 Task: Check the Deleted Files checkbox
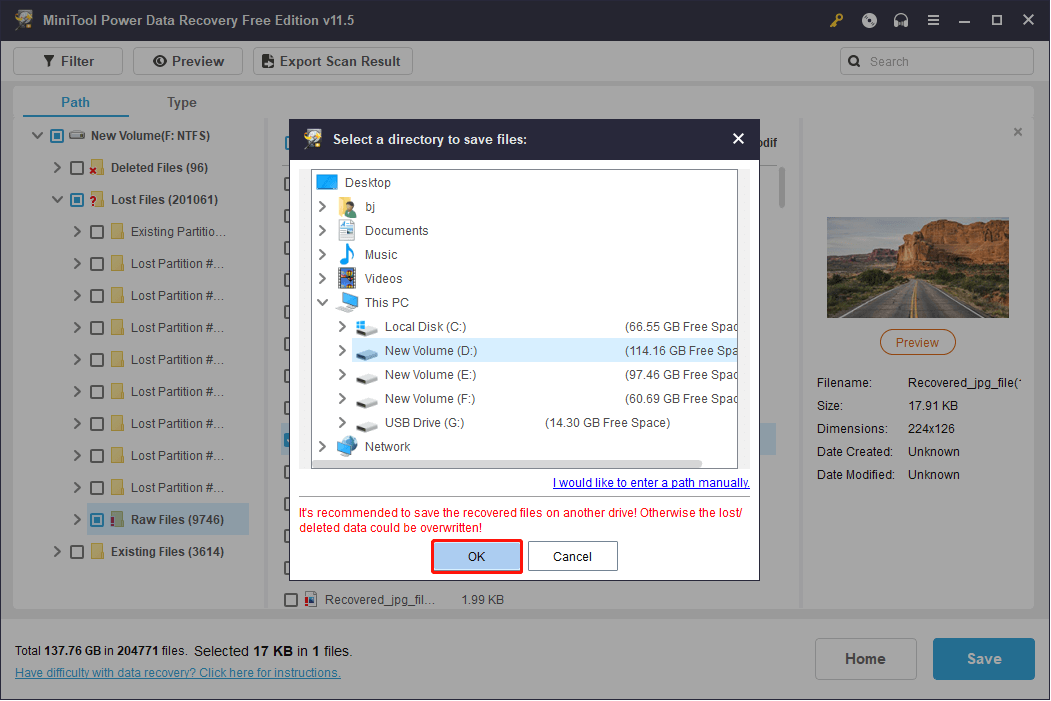tap(77, 167)
